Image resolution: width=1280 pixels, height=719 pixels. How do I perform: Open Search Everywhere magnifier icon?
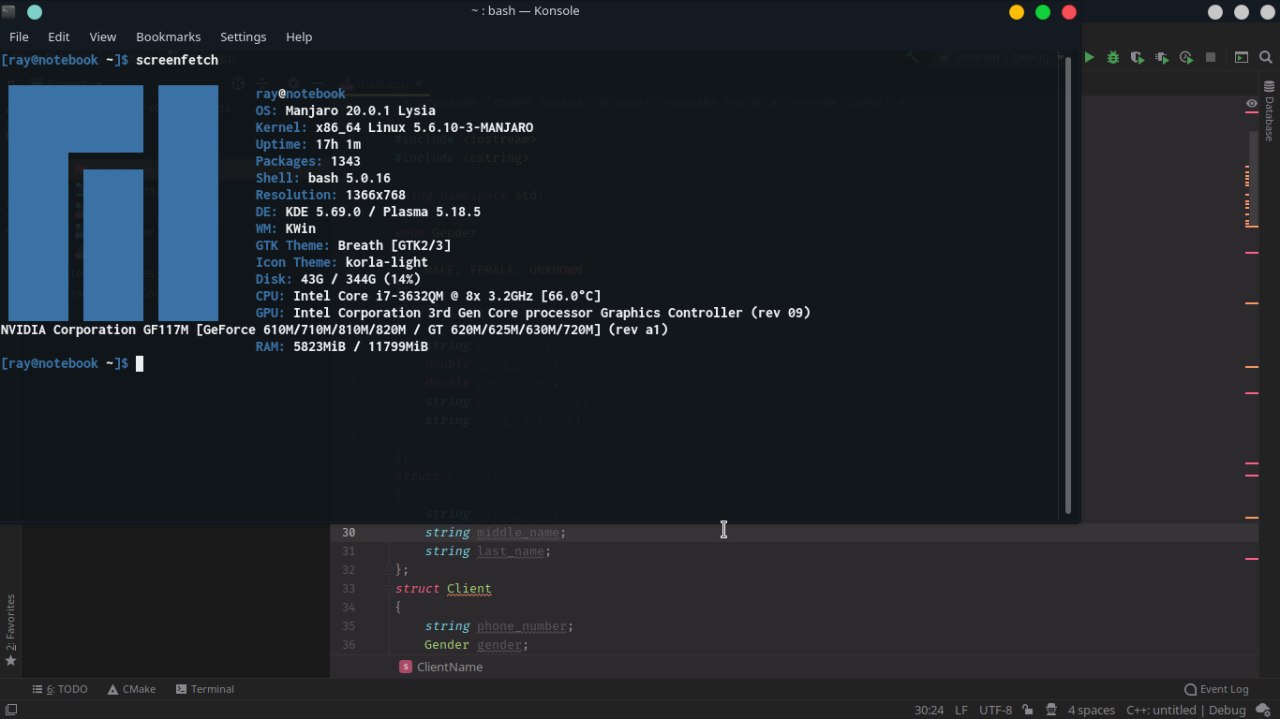[x=1267, y=58]
